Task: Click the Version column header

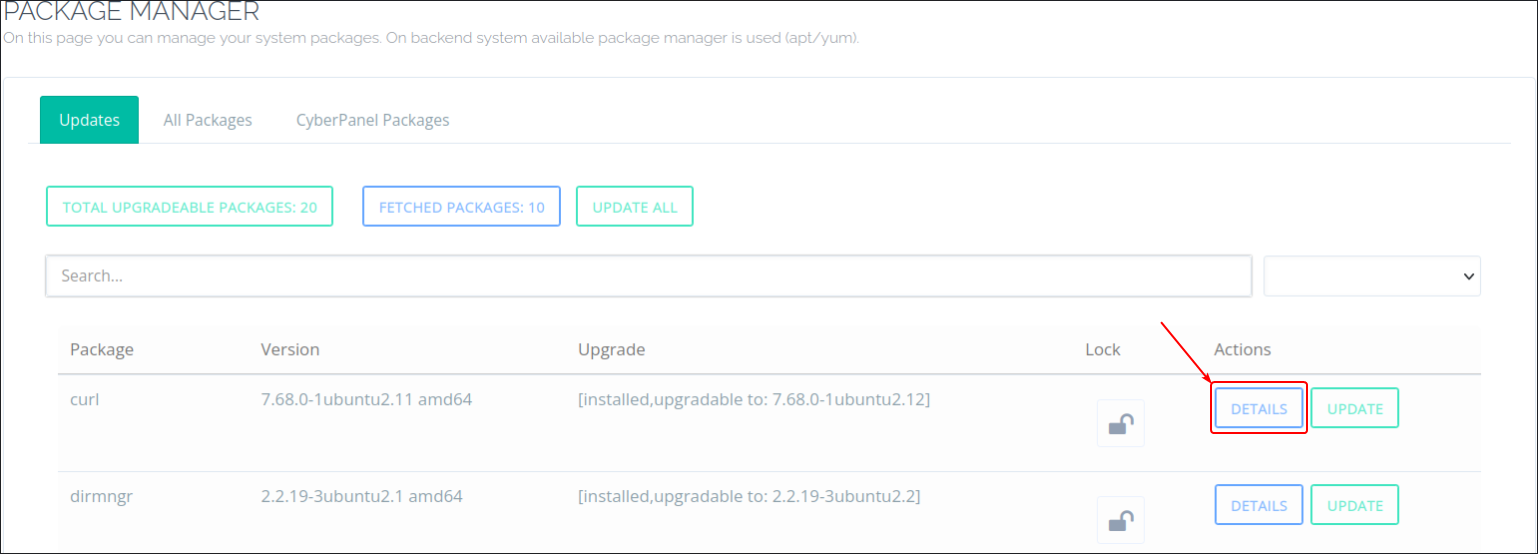Action: [x=290, y=349]
